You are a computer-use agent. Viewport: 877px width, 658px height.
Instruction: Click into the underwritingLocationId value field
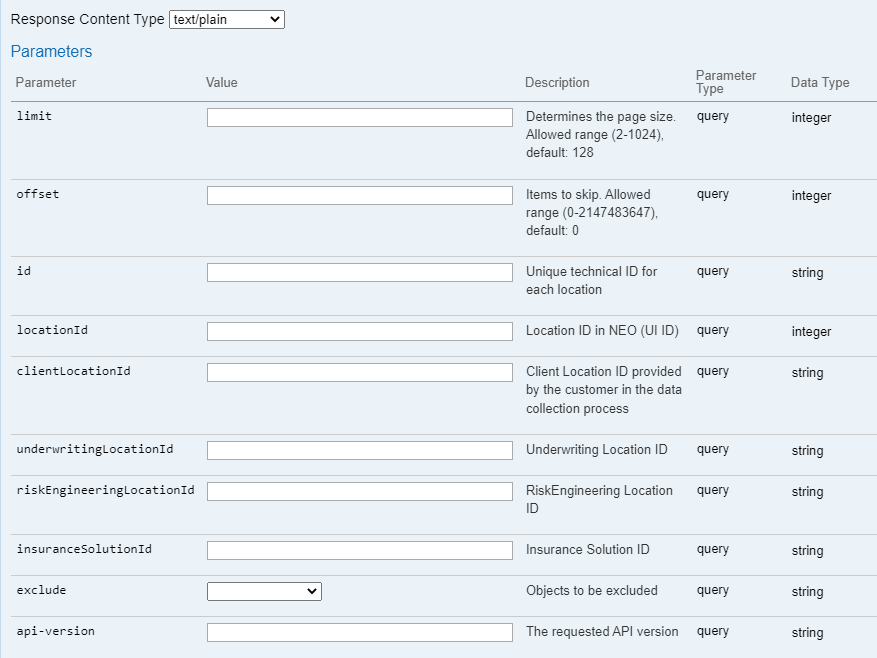[358, 450]
